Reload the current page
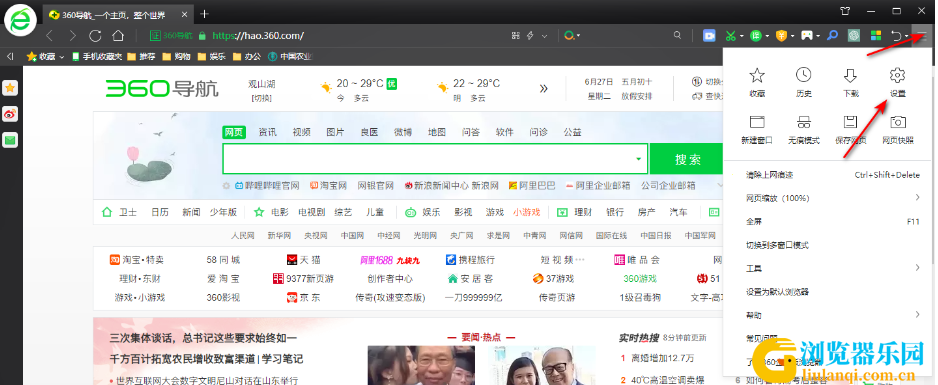Viewport: 938px width, 385px height. click(x=95, y=36)
